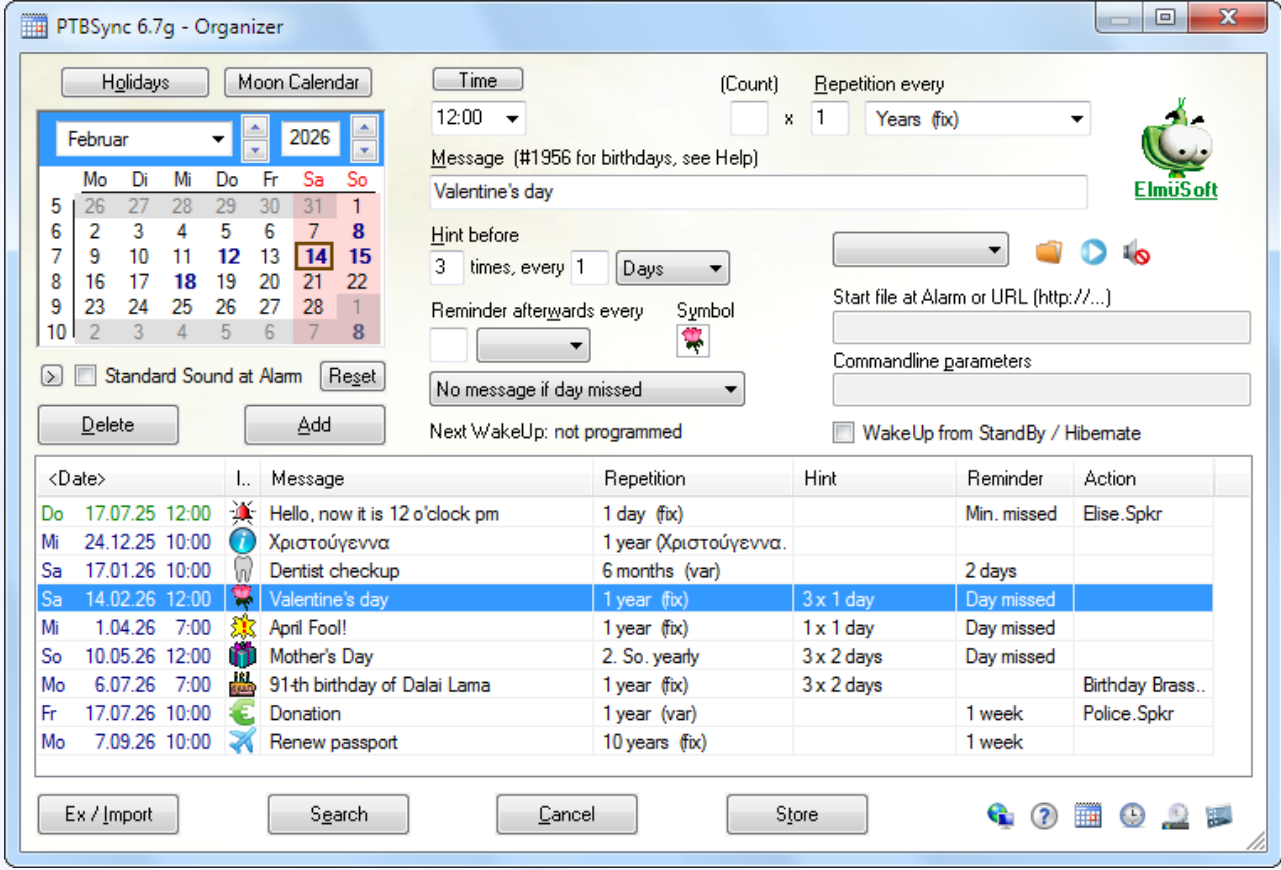Change the rose Symbol for Valentine's day

692,339
